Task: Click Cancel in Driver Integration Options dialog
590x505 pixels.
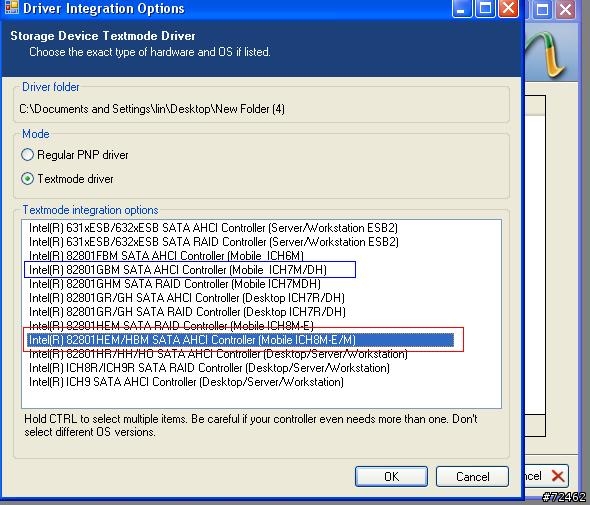Action: 472,476
